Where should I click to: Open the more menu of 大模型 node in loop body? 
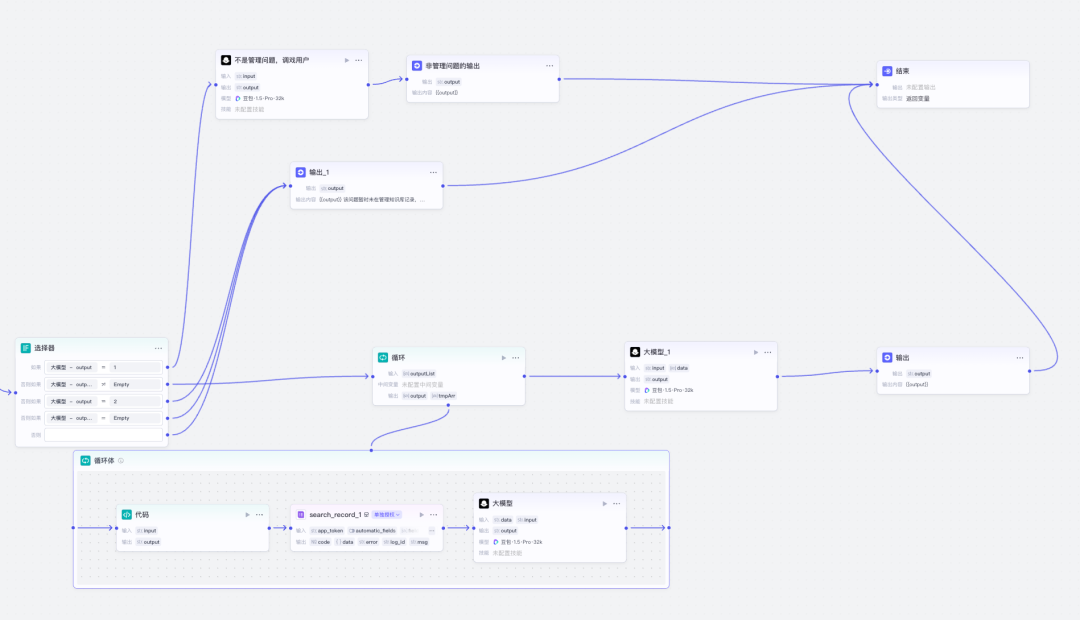pos(616,504)
